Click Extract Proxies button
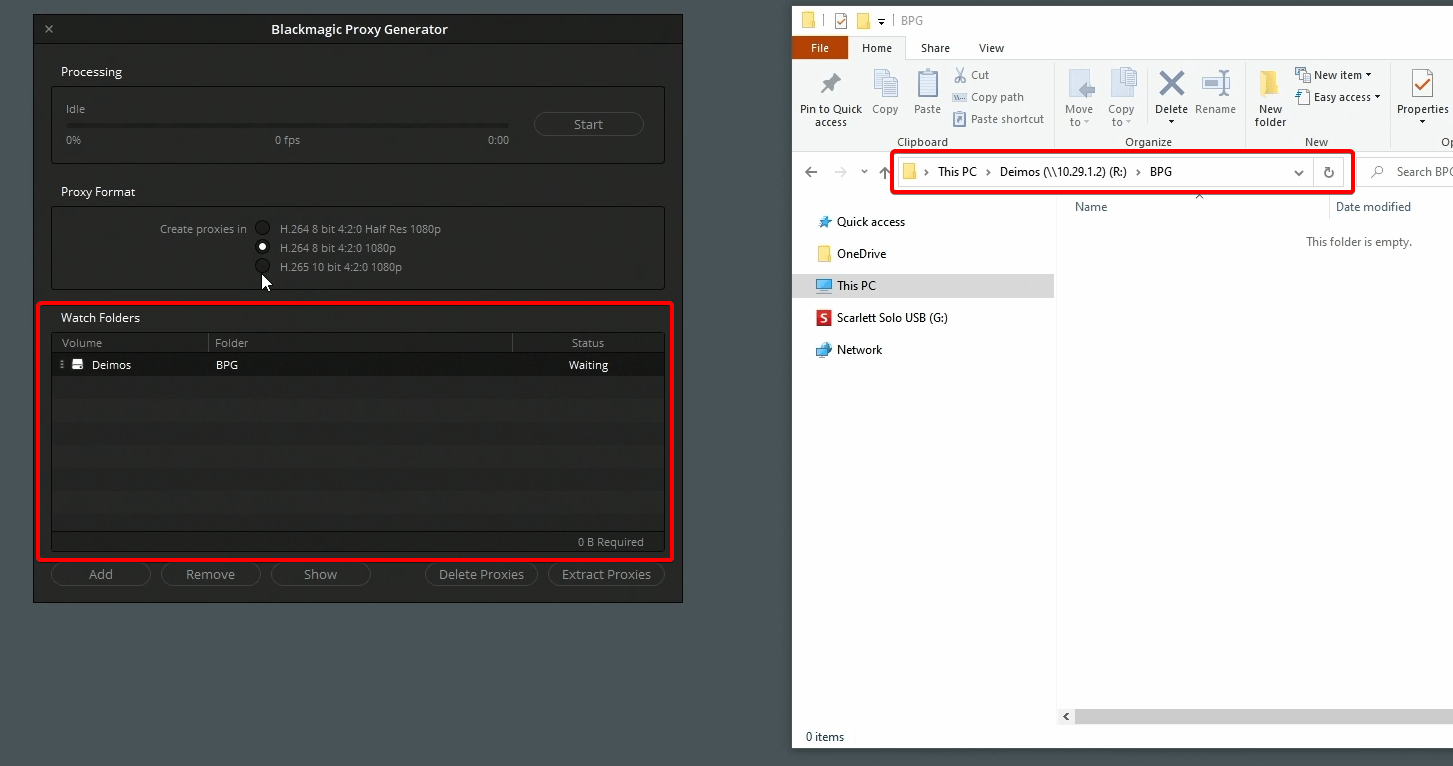 coord(606,574)
